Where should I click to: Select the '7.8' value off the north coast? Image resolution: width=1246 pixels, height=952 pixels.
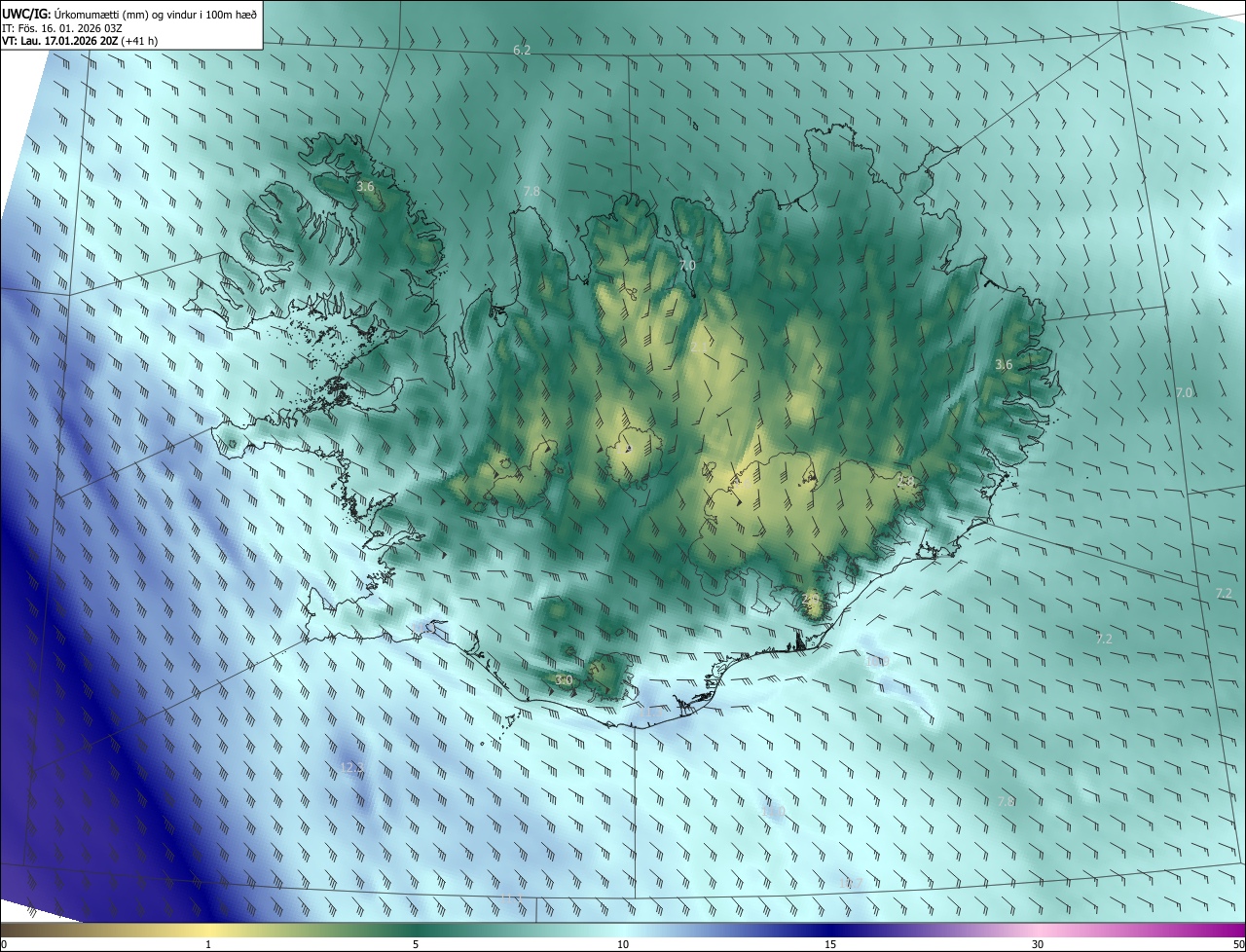point(531,192)
